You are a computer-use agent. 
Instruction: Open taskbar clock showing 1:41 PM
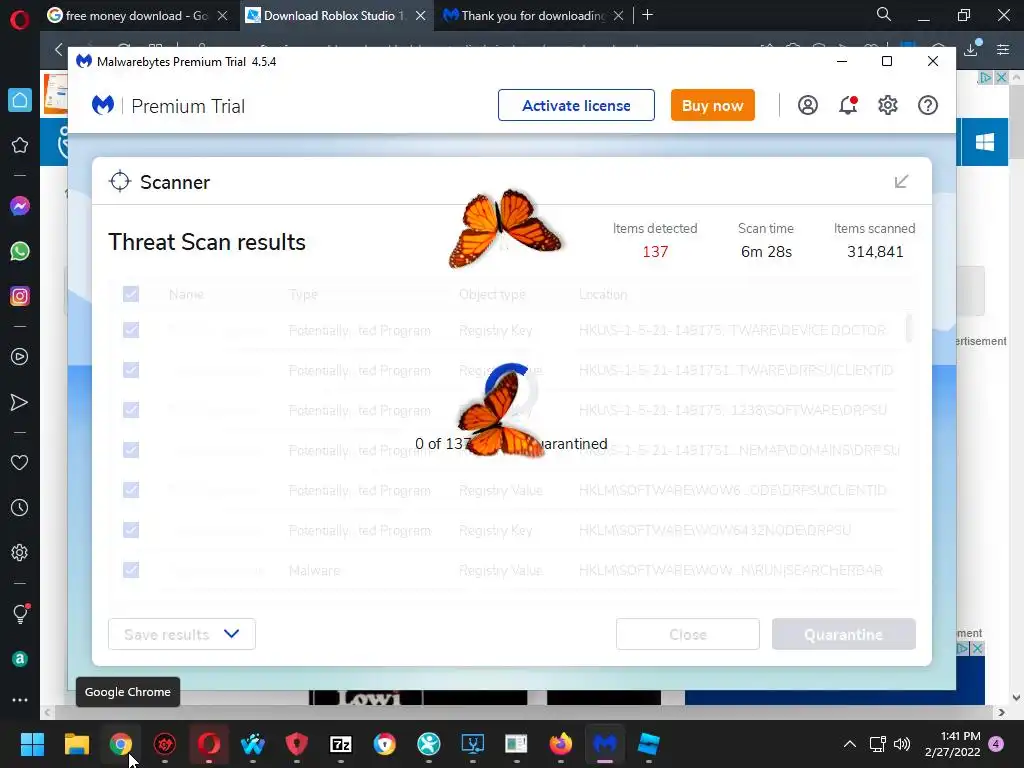[952, 744]
